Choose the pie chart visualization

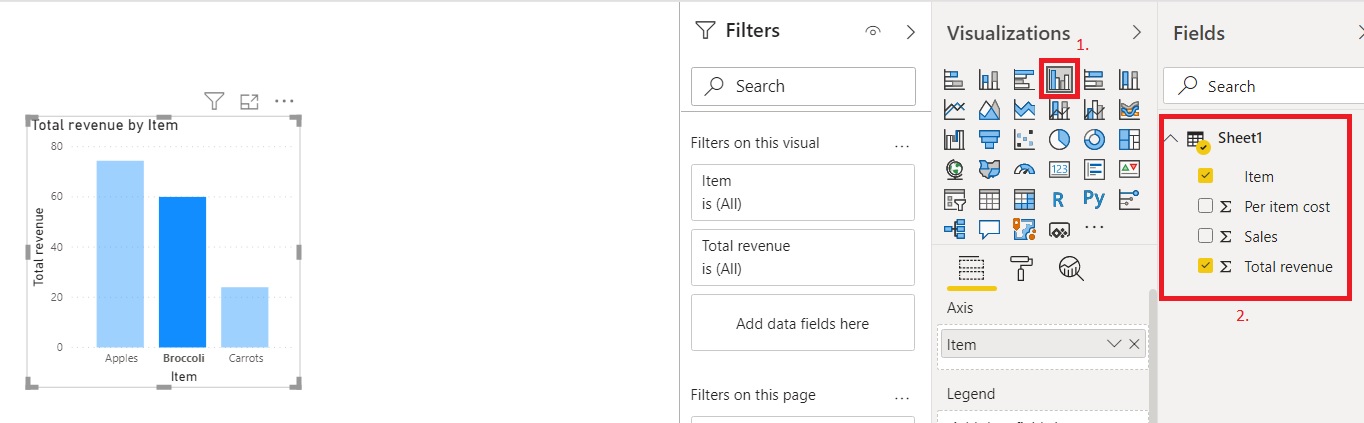tap(1059, 139)
